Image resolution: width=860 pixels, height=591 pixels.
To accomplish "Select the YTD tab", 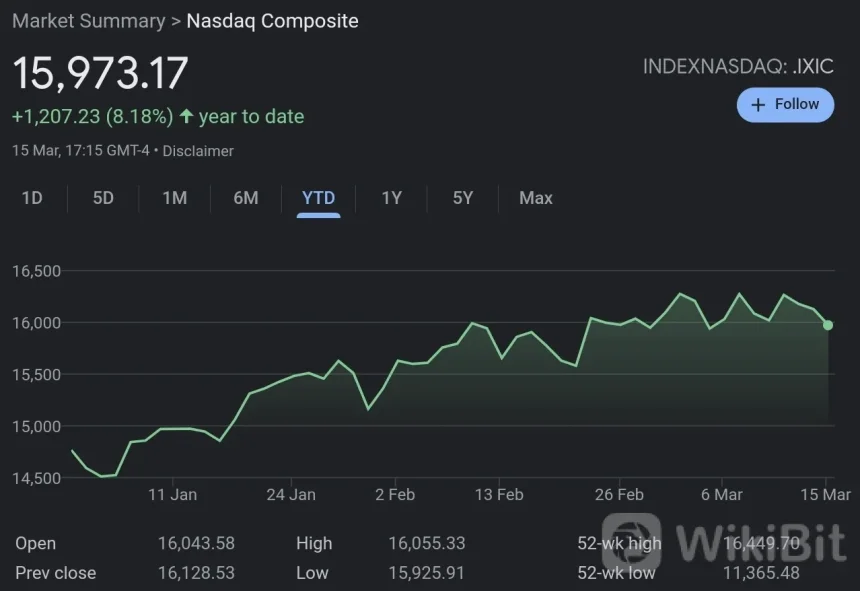I will click(319, 198).
